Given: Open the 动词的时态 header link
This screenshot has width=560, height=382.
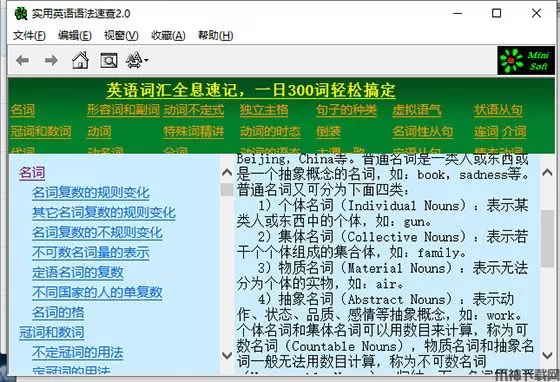Looking at the screenshot, I should pos(270,131).
